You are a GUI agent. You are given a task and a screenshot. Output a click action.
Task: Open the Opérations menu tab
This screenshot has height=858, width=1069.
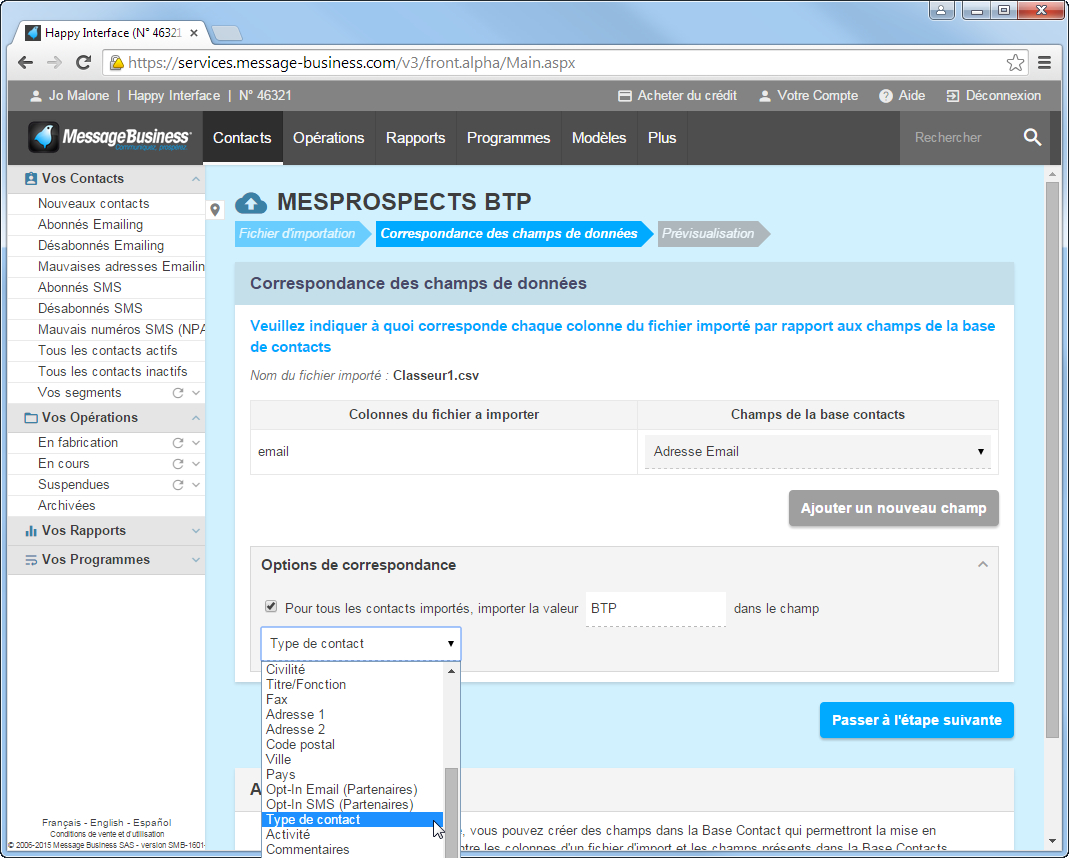point(328,138)
